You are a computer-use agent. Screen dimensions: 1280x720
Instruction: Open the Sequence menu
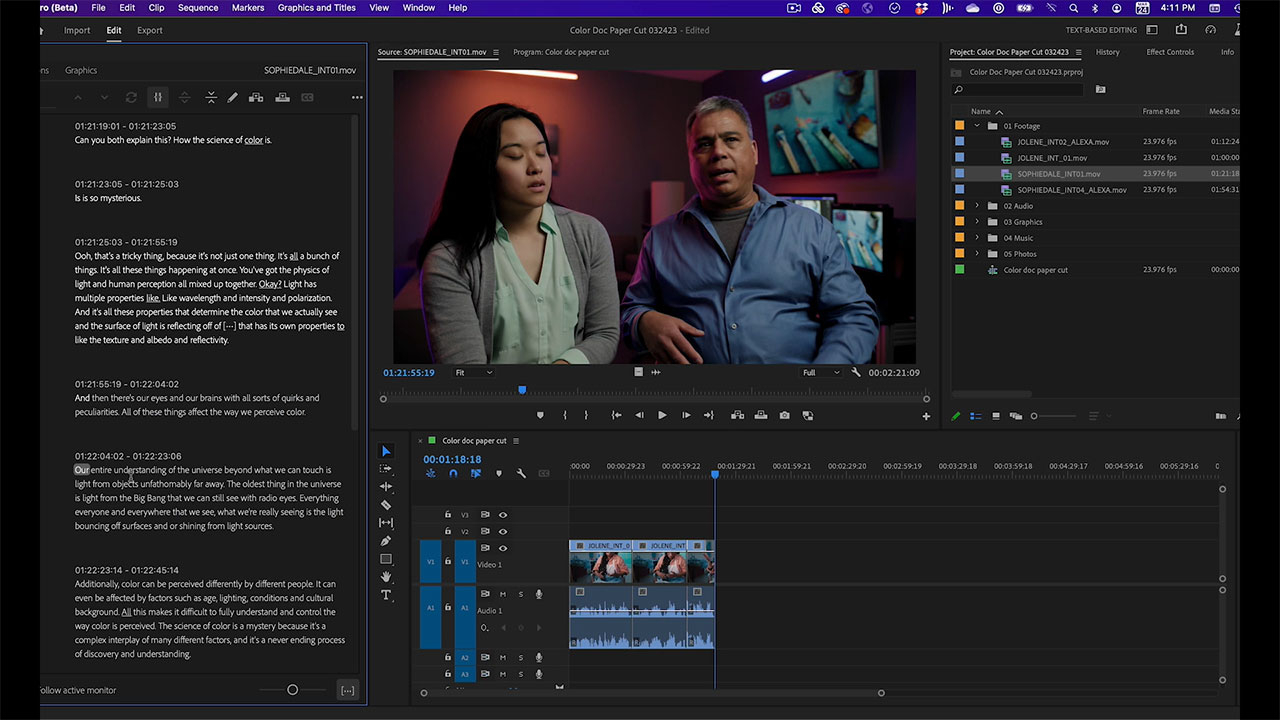coord(198,8)
